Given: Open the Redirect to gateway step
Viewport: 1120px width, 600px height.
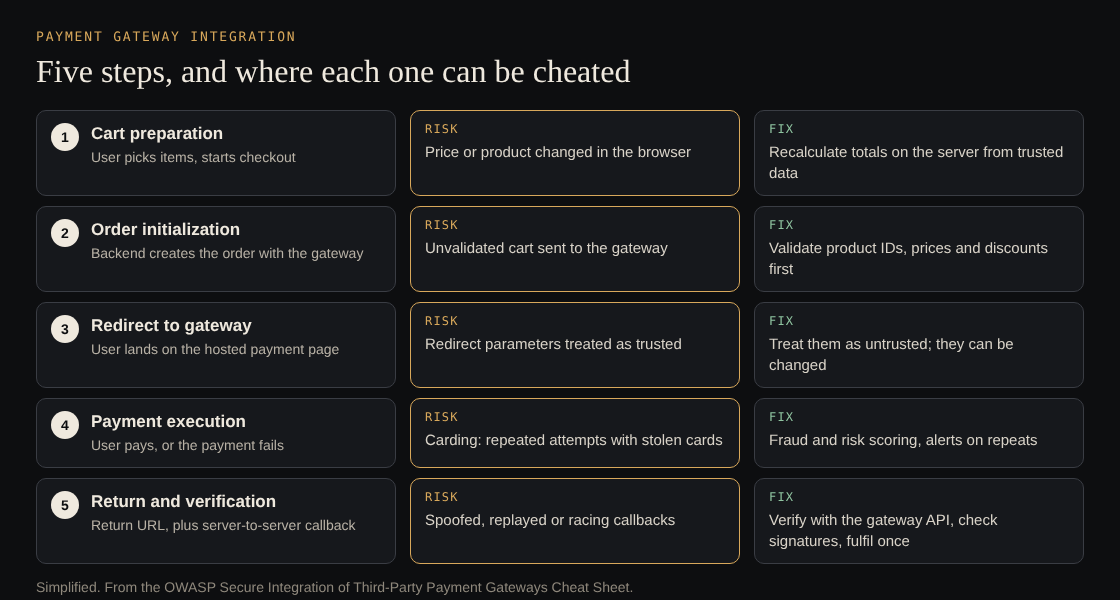Looking at the screenshot, I should 216,345.
